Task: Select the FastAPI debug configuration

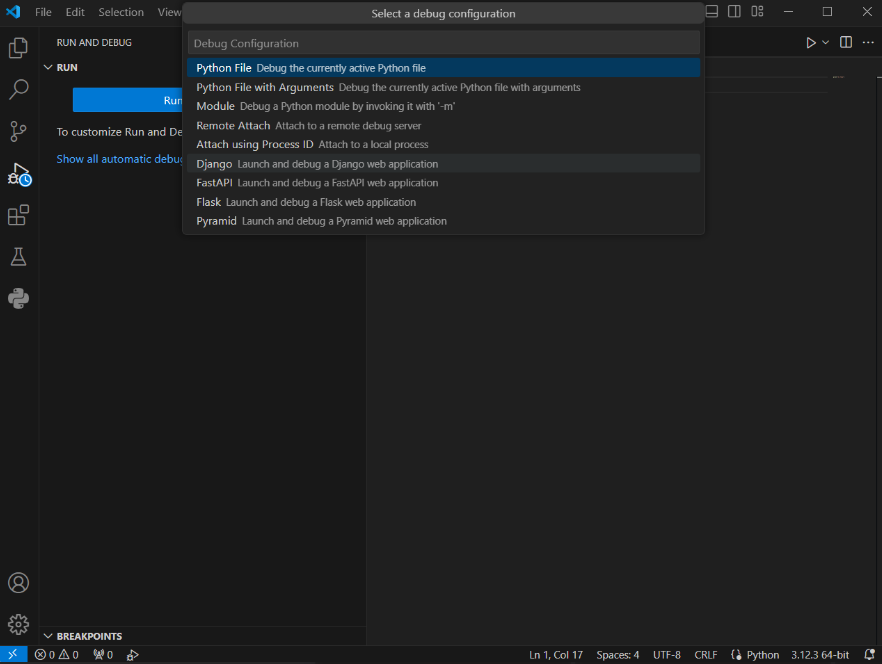Action: coord(443,183)
